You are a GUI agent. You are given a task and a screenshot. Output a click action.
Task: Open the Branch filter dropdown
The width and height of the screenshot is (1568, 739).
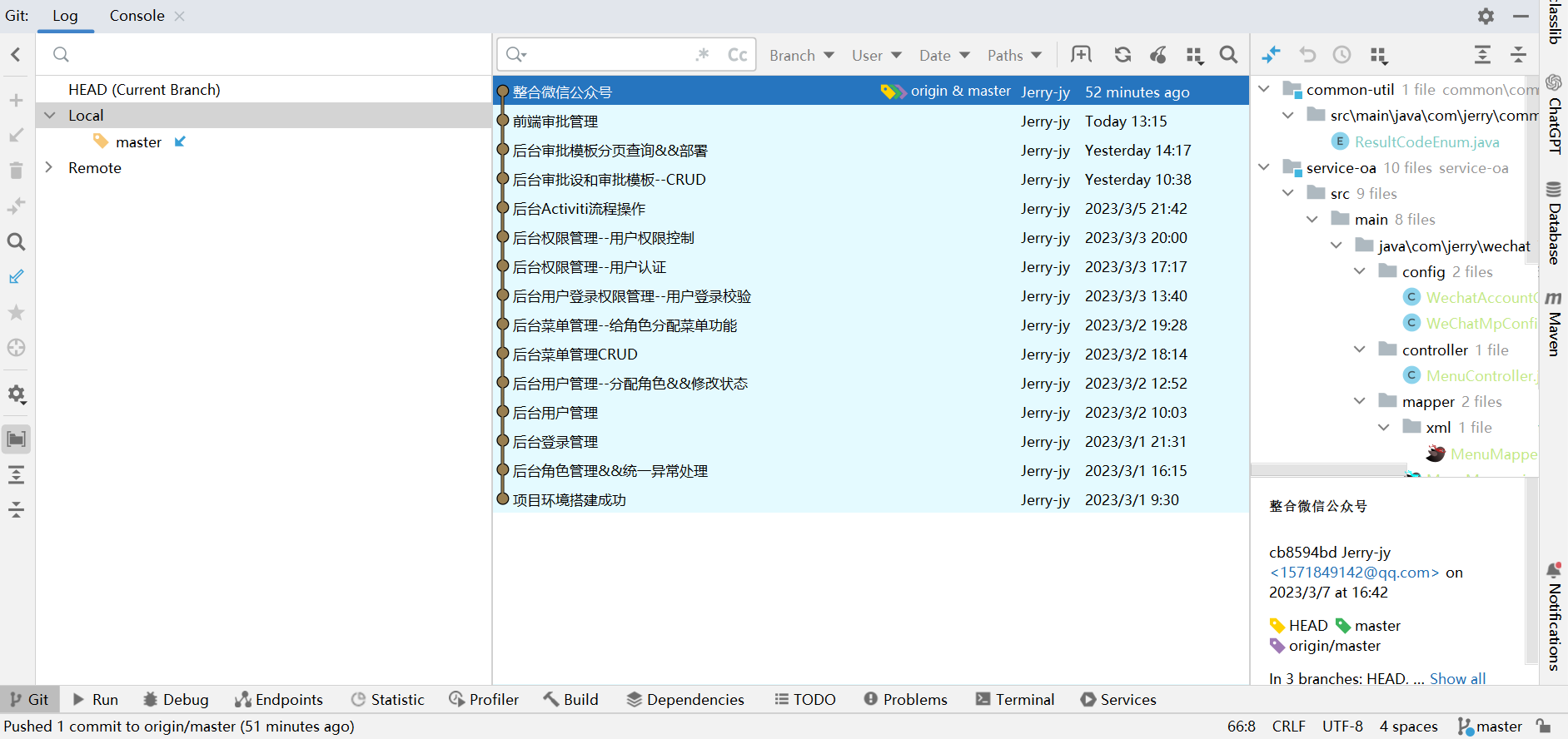(x=801, y=55)
